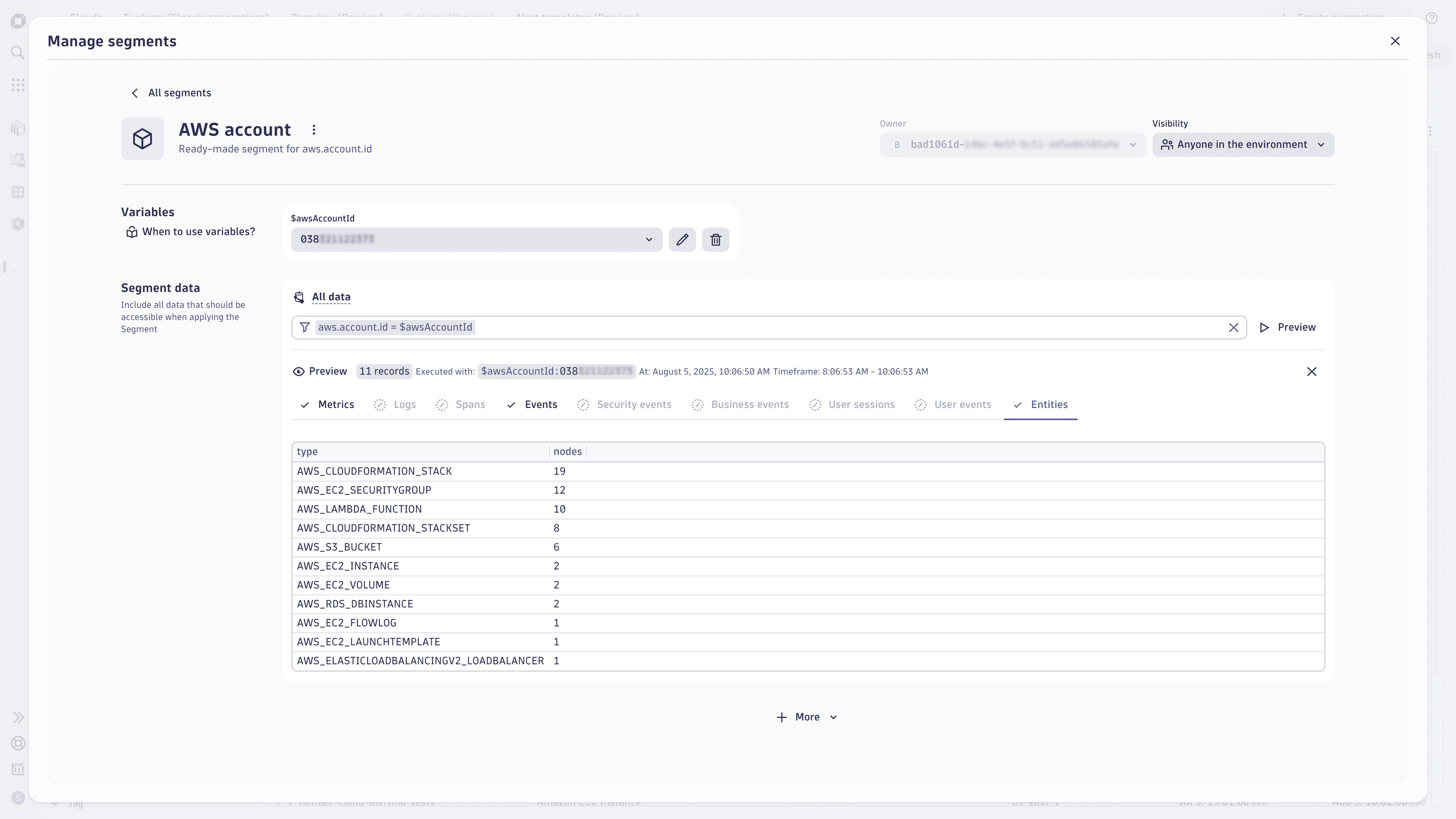
Task: Switch to the Logs tab
Action: click(x=395, y=405)
